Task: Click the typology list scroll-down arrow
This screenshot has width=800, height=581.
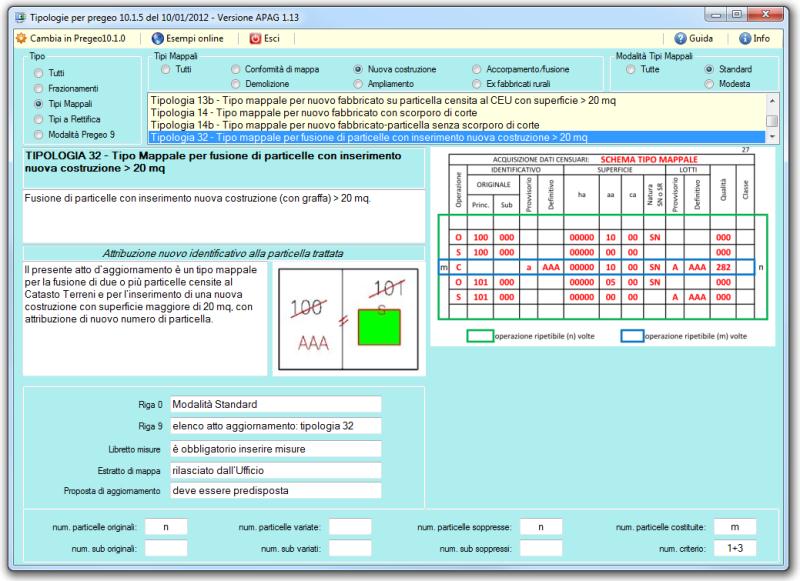Action: (772, 136)
